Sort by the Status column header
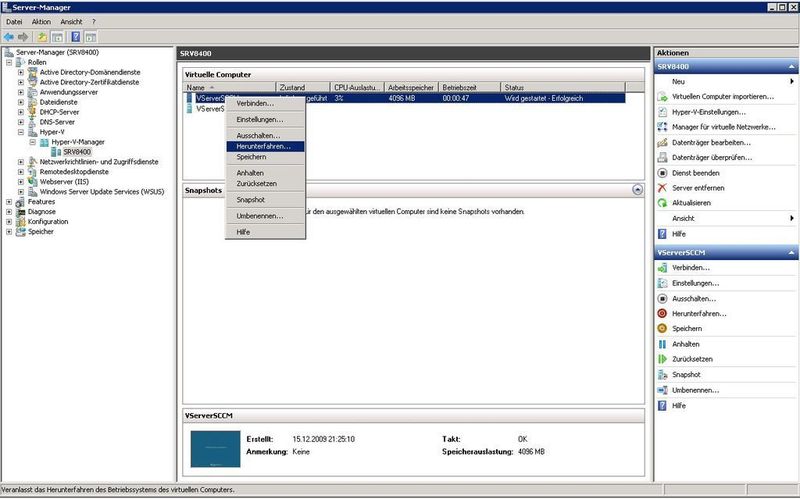This screenshot has height=499, width=800. pyautogui.click(x=563, y=88)
